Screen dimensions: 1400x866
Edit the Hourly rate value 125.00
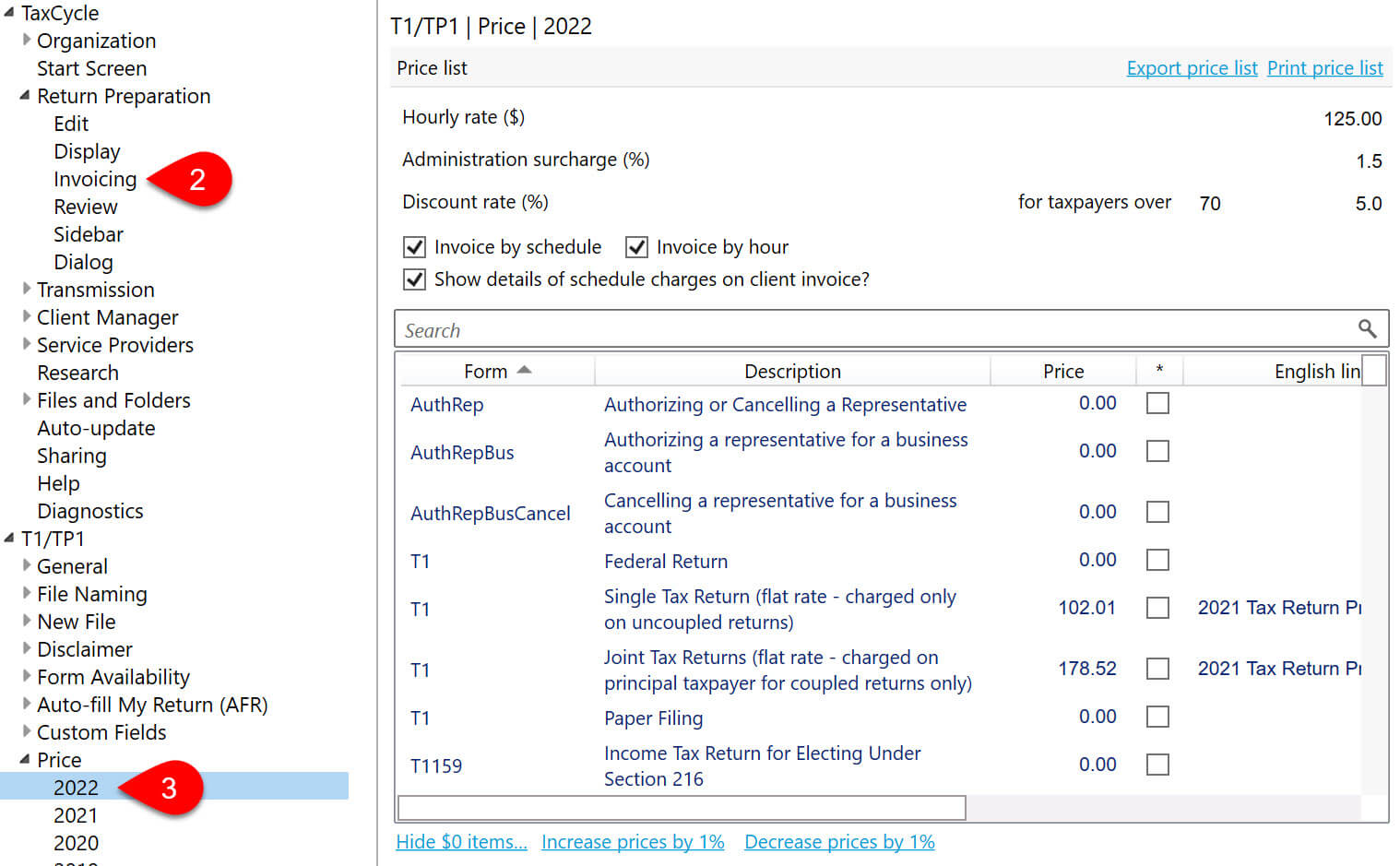(1352, 118)
